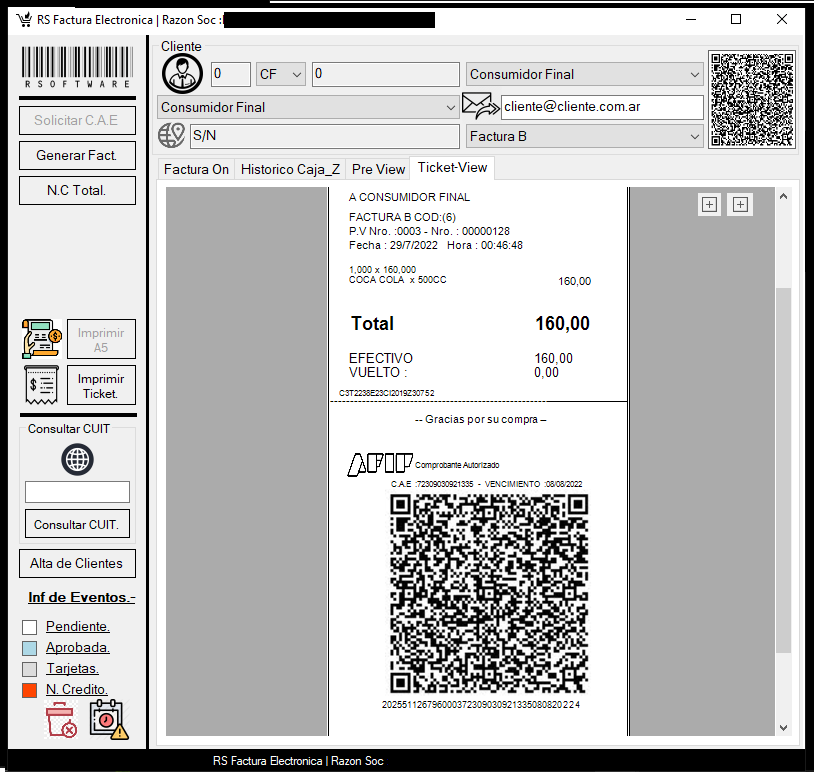Image resolution: width=814 pixels, height=776 pixels.
Task: Toggle the Aprobada light blue box
Action: coord(30,648)
